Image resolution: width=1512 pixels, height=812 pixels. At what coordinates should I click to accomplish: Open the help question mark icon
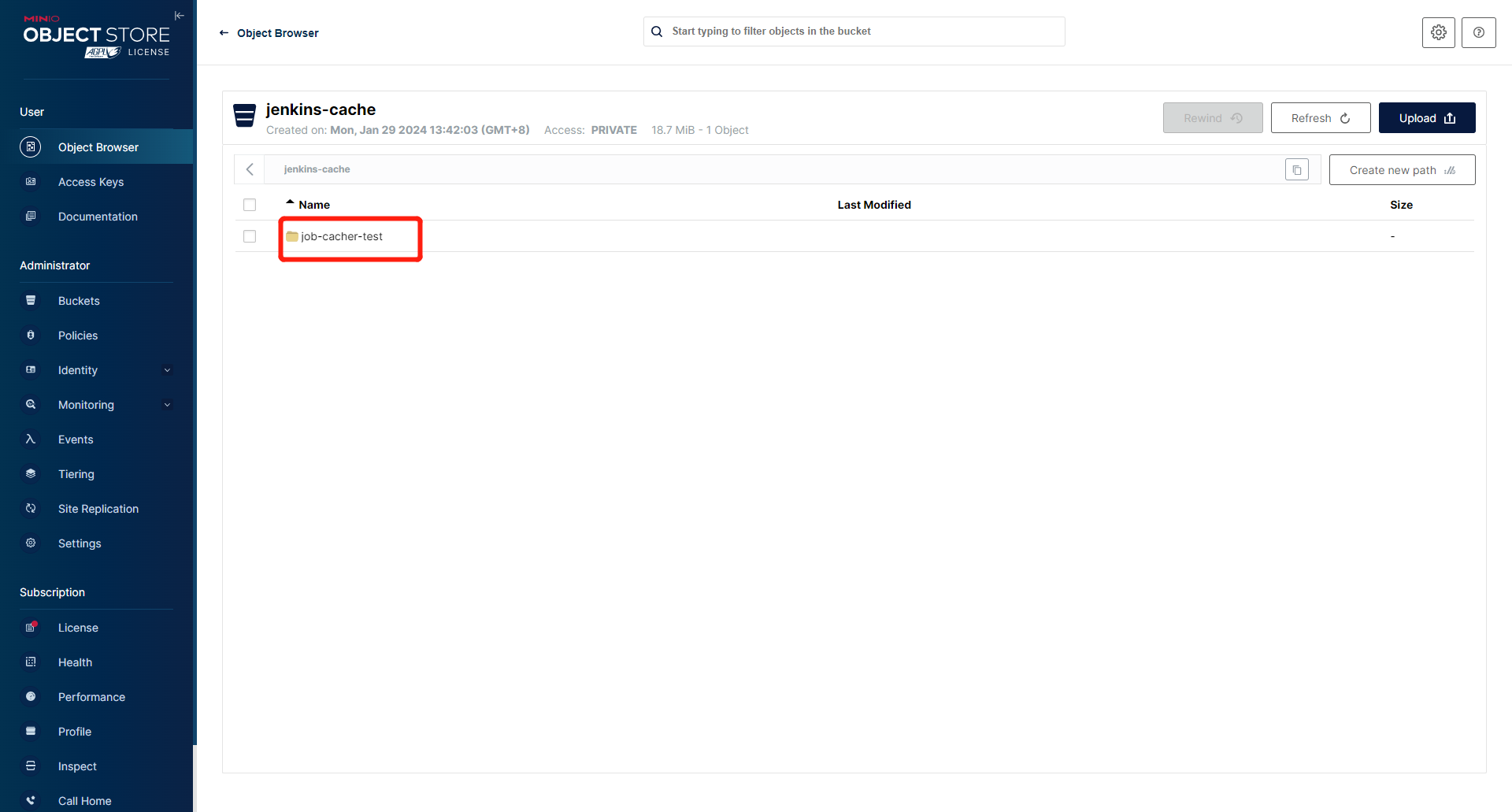[x=1478, y=32]
